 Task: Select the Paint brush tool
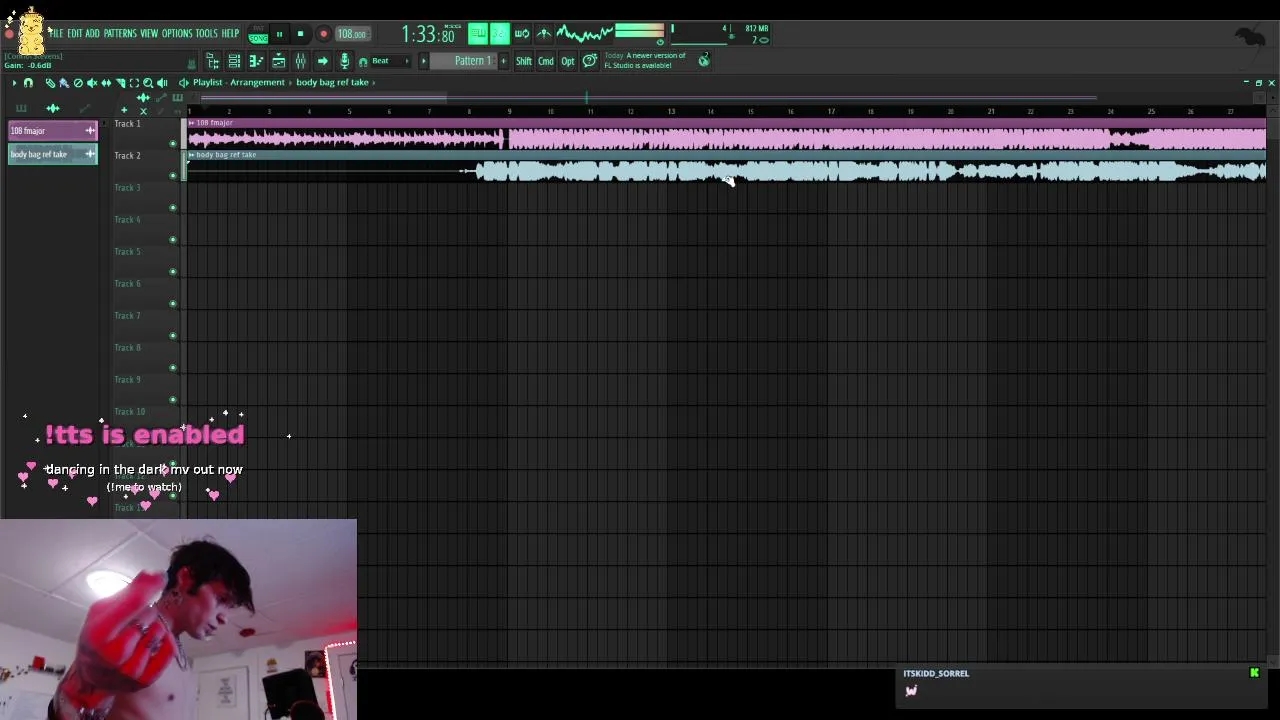(x=64, y=83)
